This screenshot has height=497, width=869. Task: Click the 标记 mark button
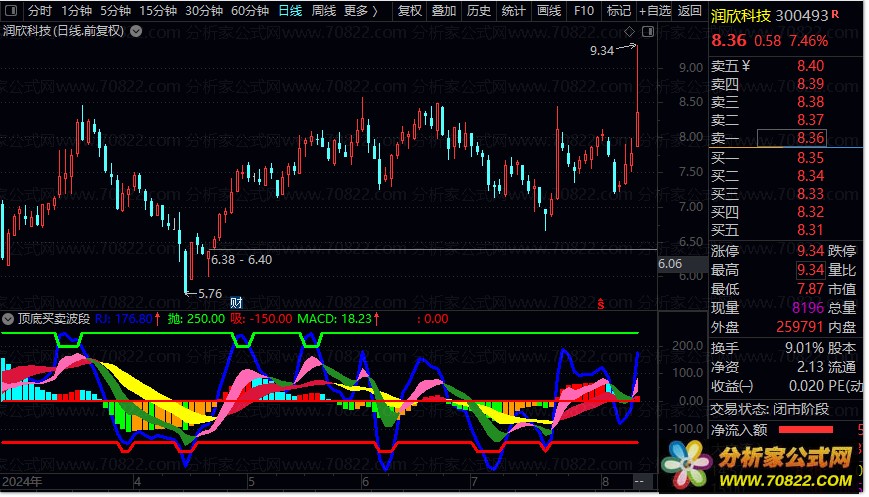(x=618, y=11)
